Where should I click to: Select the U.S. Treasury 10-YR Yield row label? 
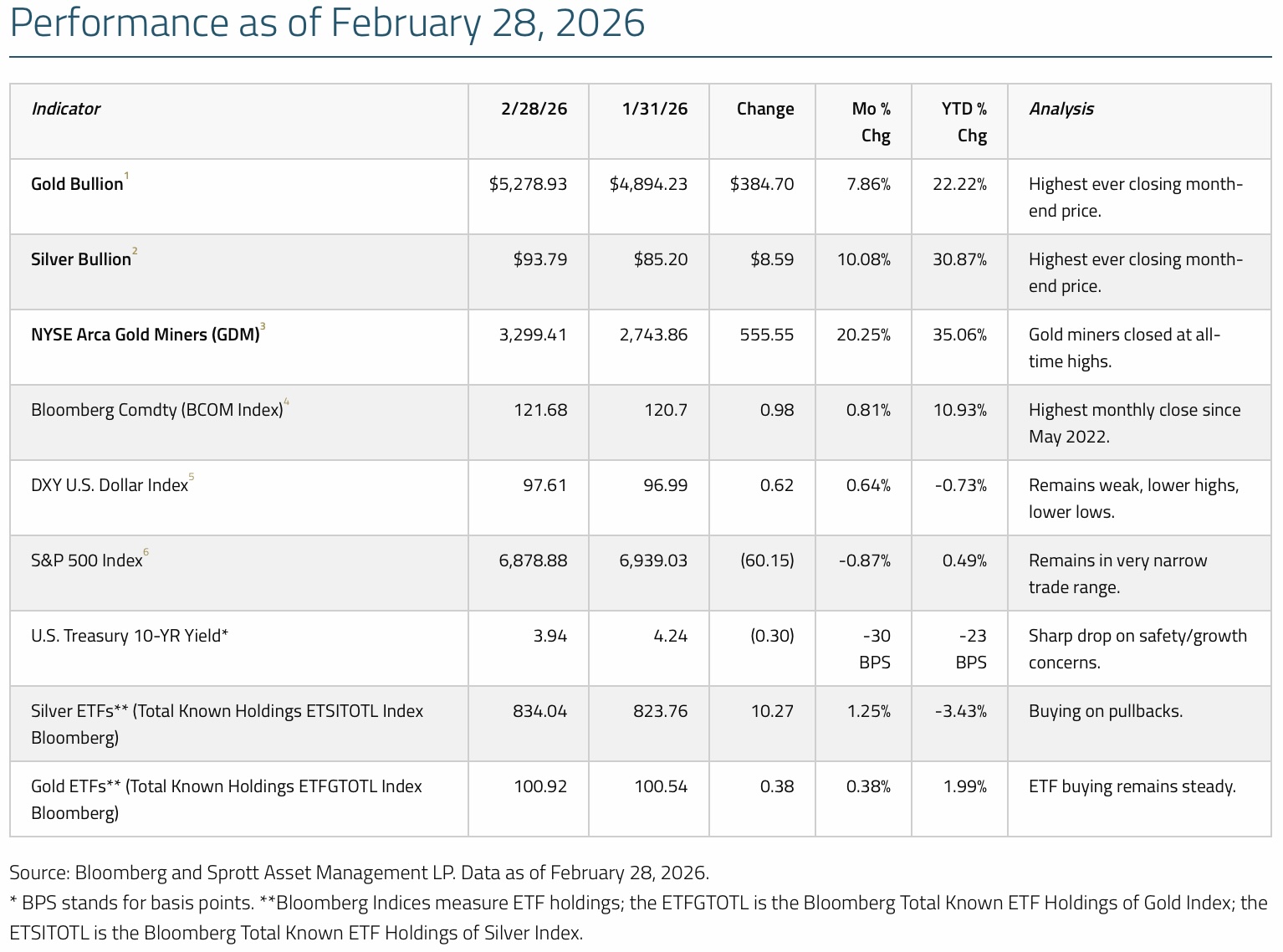click(130, 636)
